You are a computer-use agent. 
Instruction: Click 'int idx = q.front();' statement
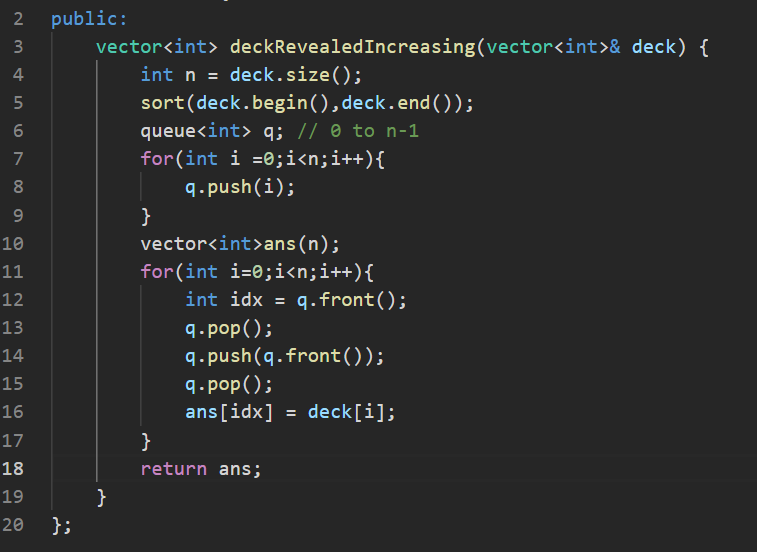point(296,300)
